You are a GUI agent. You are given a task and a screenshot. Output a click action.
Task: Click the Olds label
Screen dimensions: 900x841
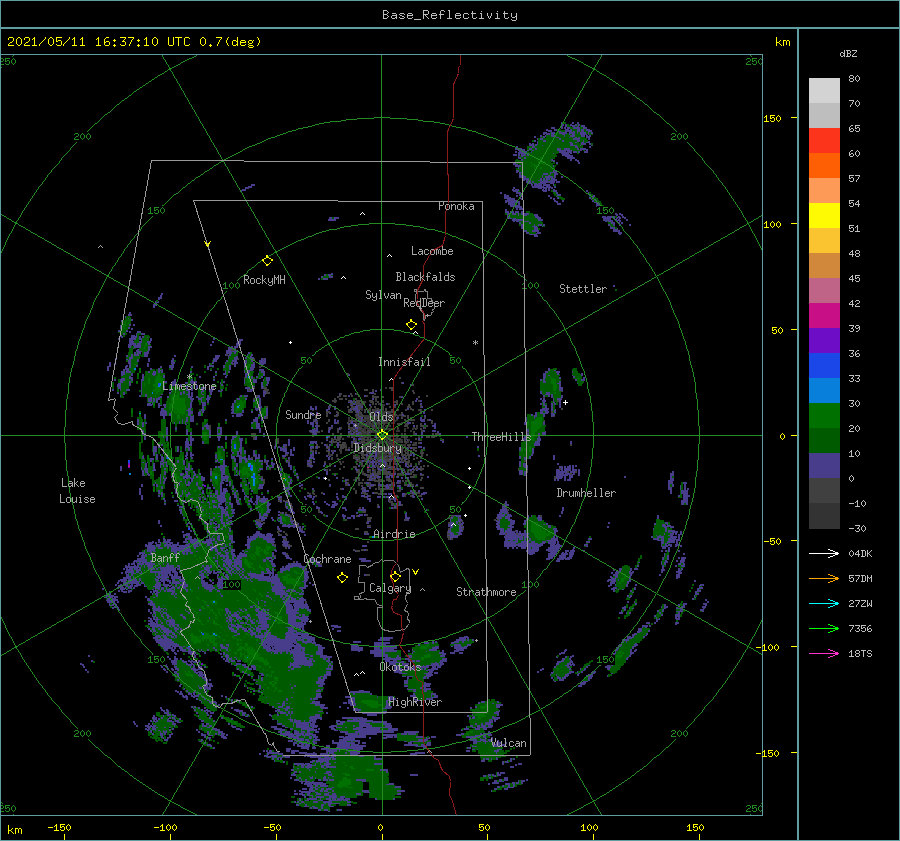pos(381,417)
